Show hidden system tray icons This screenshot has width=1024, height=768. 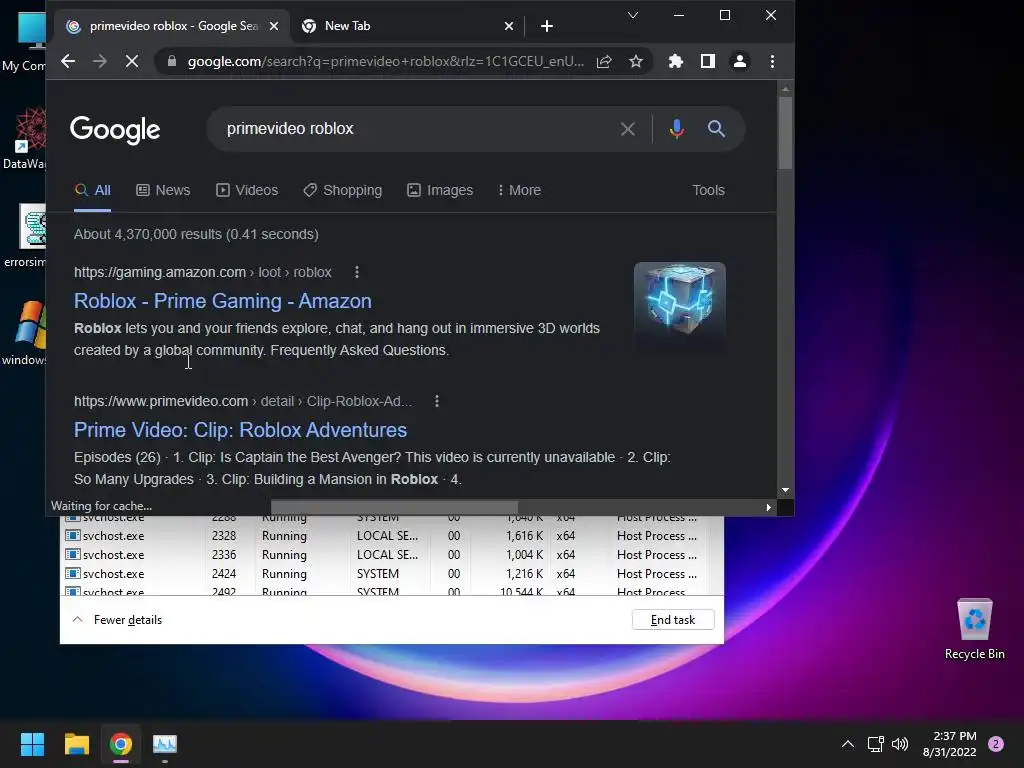[848, 744]
